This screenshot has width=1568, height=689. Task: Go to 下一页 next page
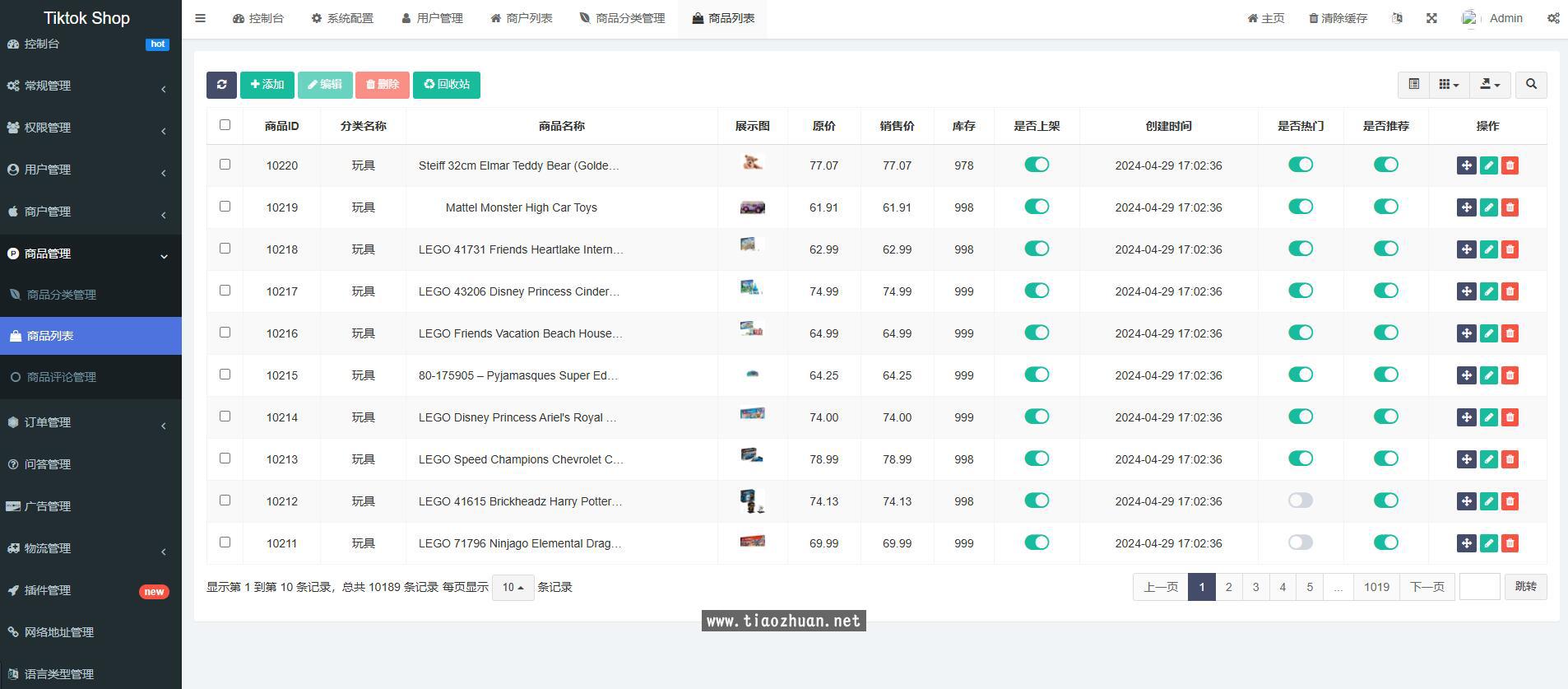pyautogui.click(x=1427, y=587)
